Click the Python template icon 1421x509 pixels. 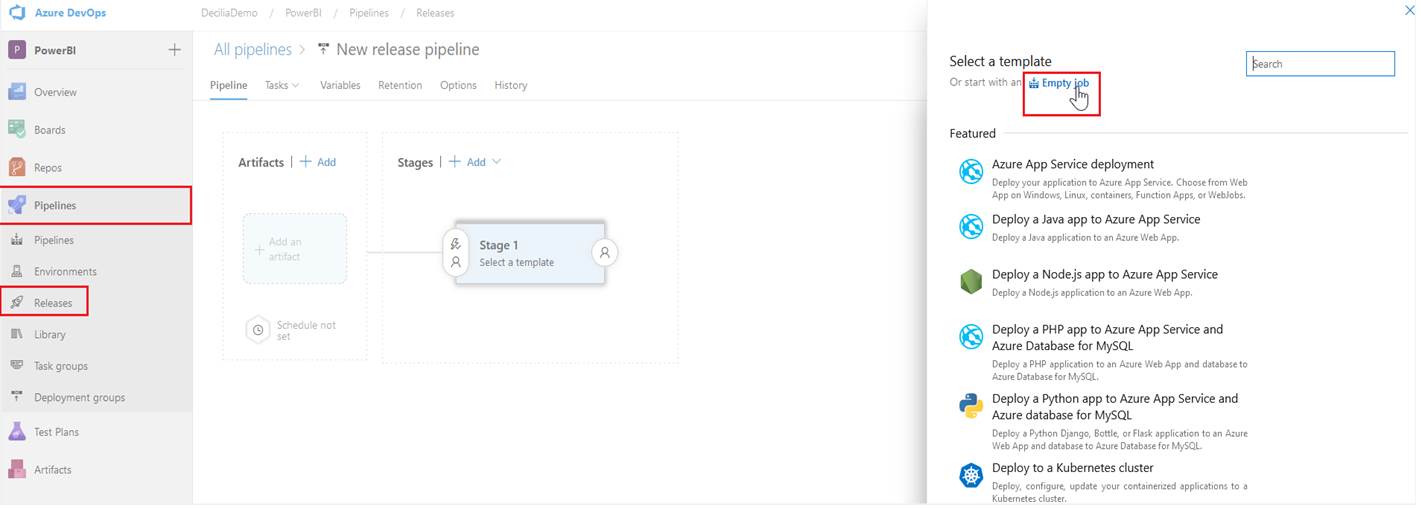971,405
